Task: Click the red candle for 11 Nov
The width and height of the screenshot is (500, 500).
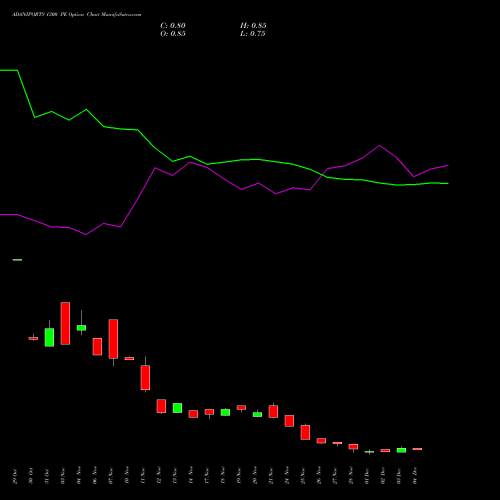Action: click(x=145, y=377)
